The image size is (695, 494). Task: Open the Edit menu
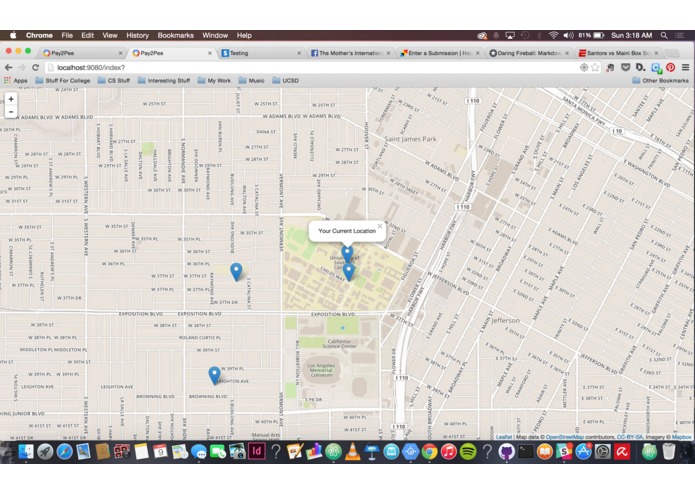point(87,35)
